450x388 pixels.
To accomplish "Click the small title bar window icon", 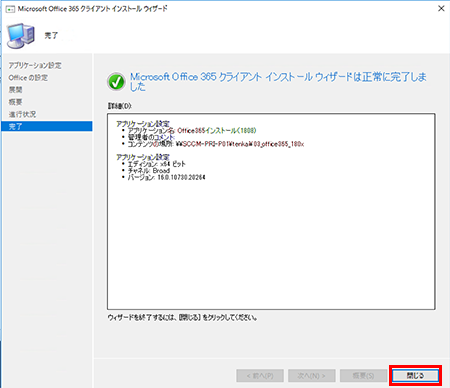I will pyautogui.click(x=10, y=9).
